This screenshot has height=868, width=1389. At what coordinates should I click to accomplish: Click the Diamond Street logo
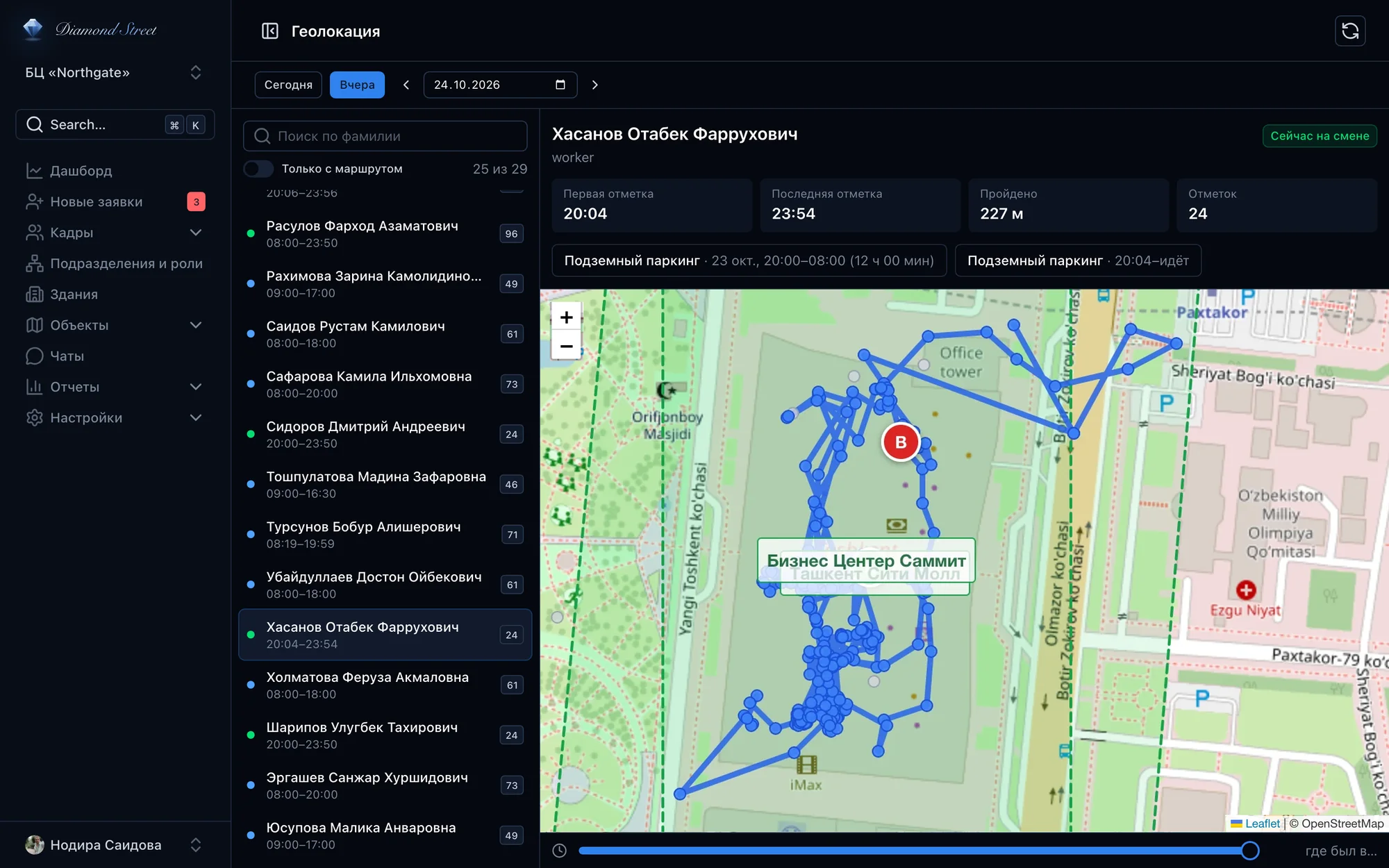(90, 29)
